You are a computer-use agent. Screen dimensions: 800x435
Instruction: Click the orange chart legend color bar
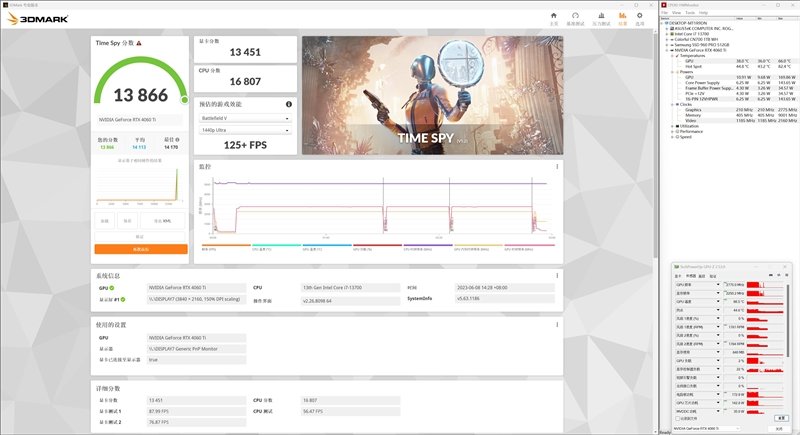226,245
